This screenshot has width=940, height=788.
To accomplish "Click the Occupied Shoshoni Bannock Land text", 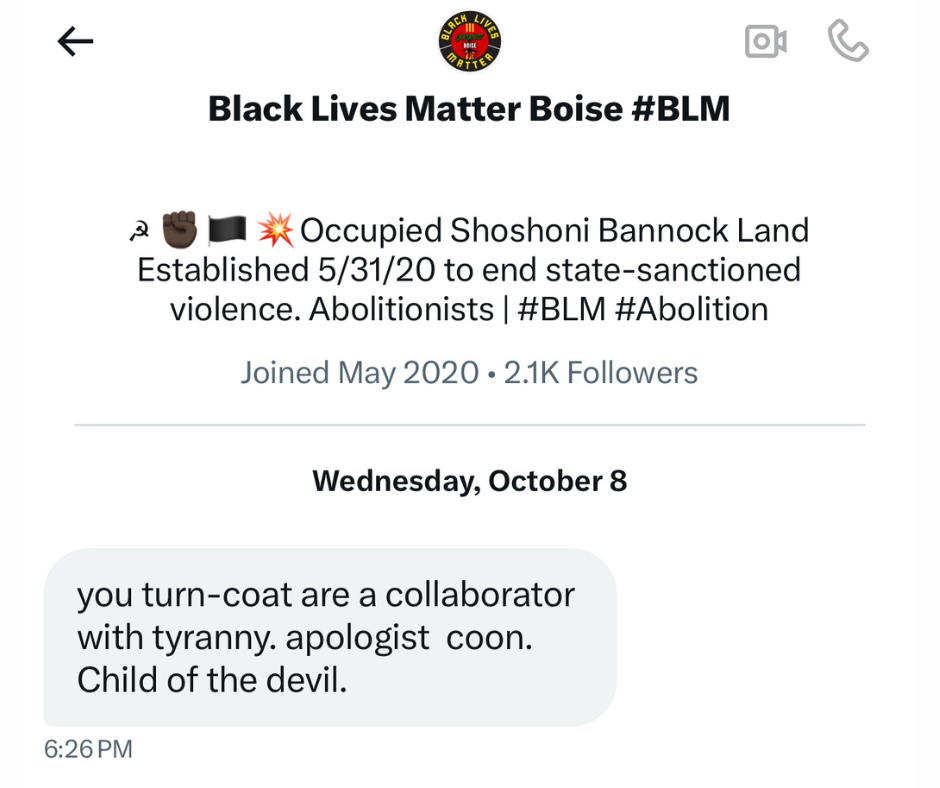I will (554, 231).
